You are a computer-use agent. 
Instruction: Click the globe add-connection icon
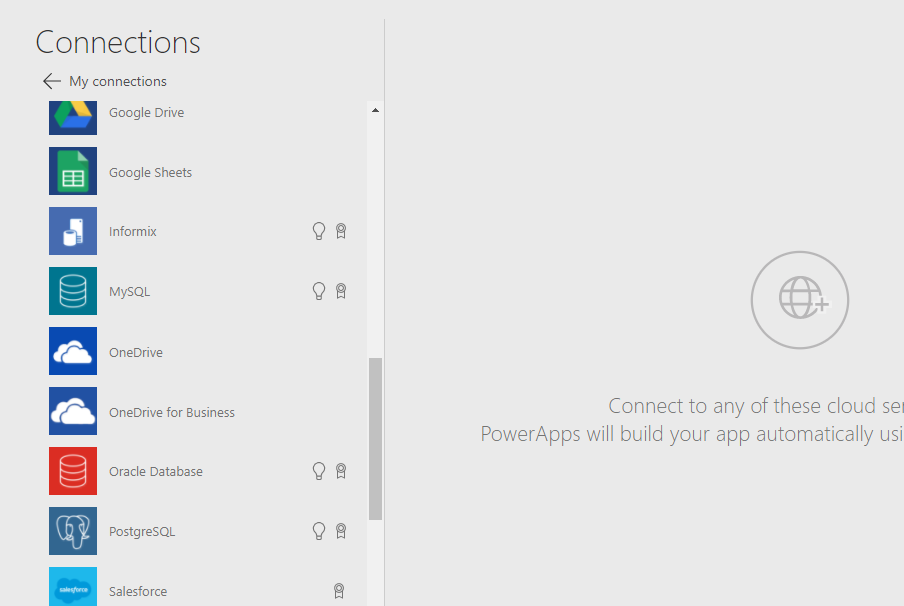[x=799, y=299]
